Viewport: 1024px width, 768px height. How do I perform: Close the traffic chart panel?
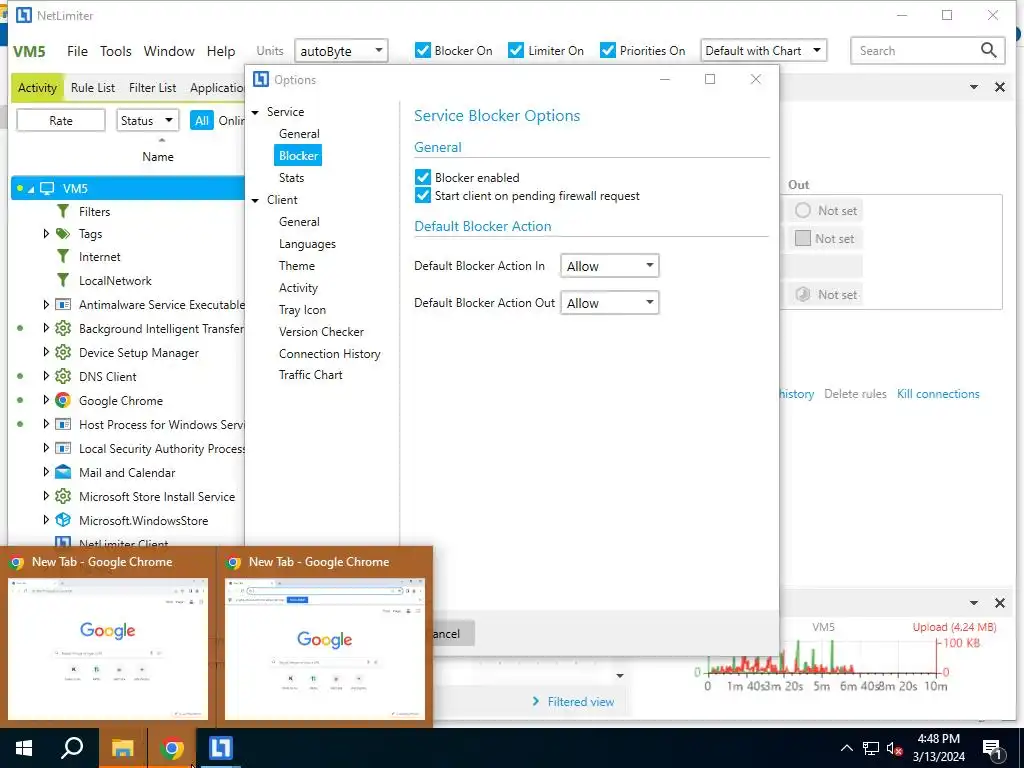coord(999,603)
